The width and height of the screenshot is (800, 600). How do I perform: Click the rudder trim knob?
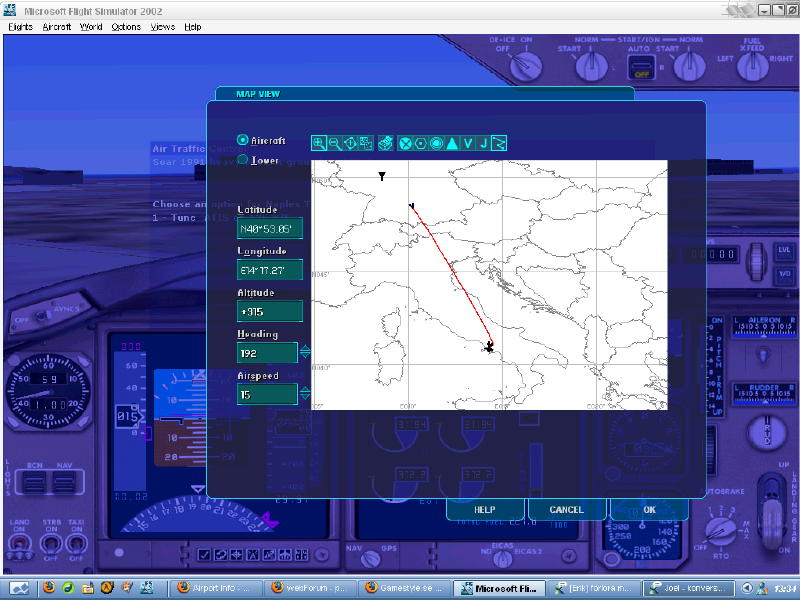click(x=767, y=434)
